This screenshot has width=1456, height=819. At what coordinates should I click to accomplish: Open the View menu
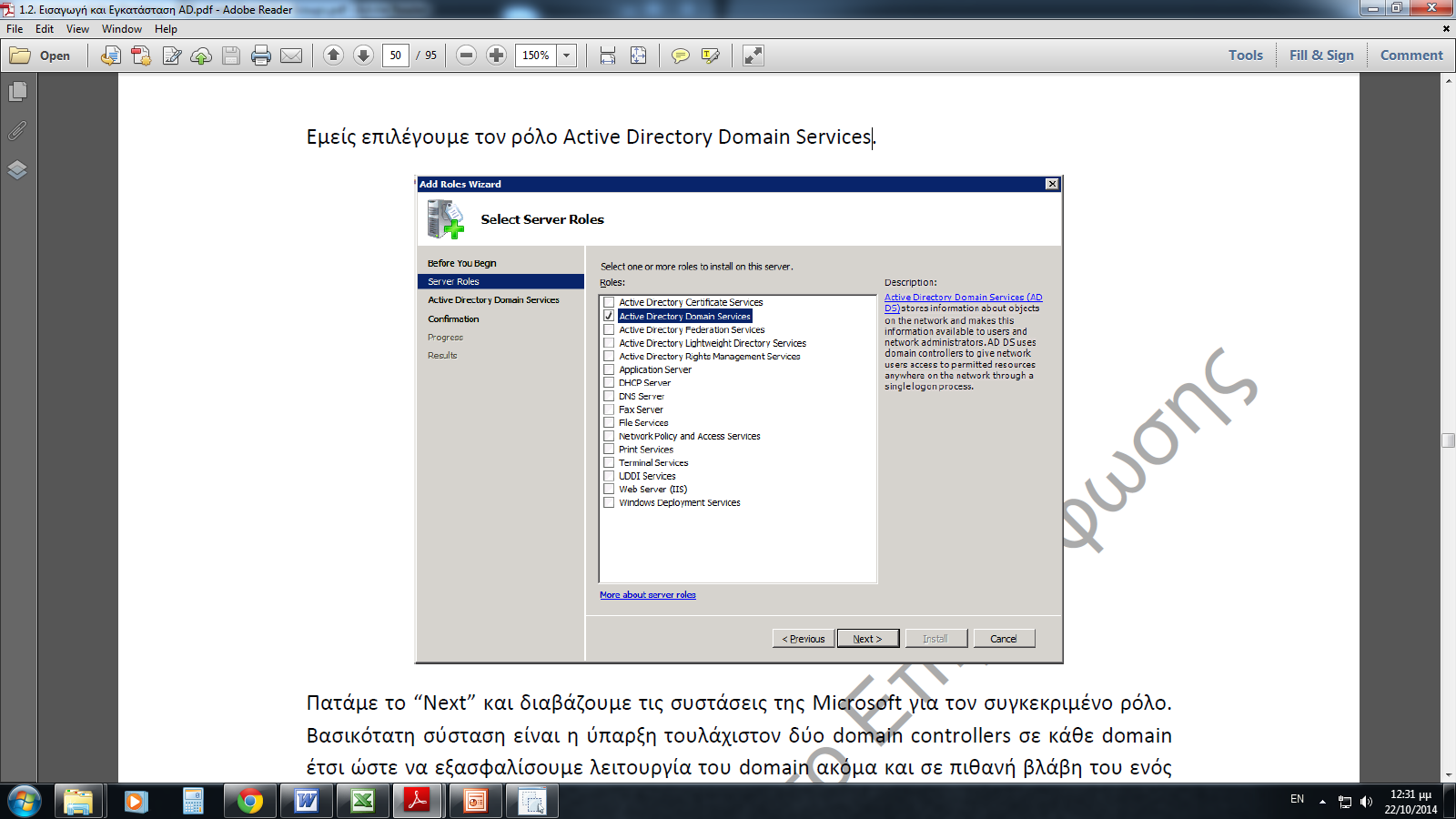point(77,29)
